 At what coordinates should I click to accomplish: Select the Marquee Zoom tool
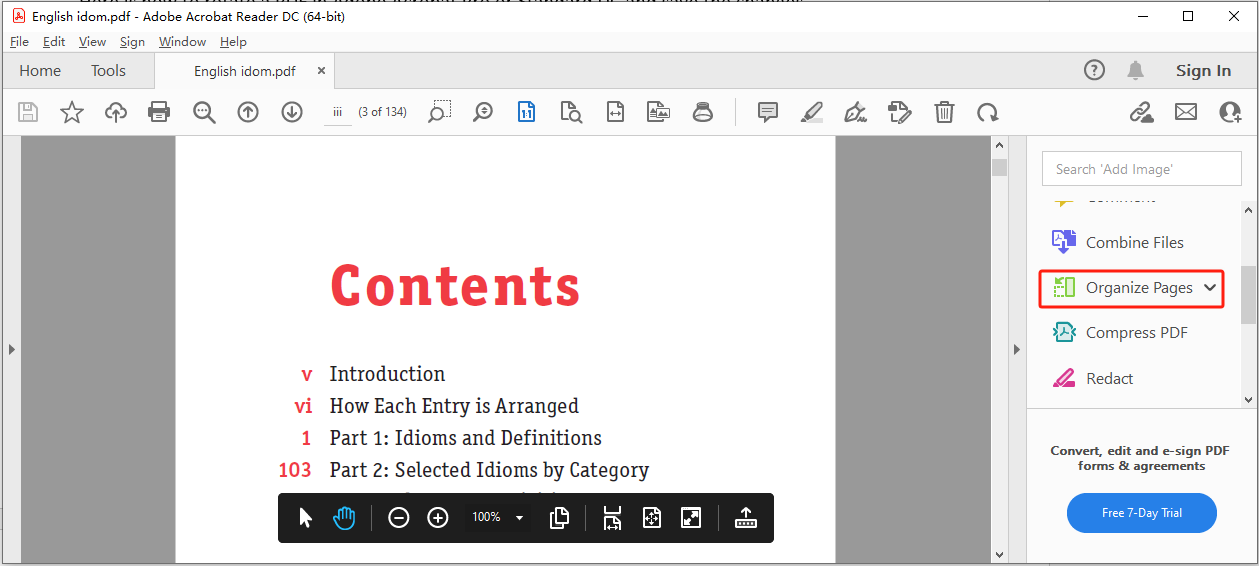tap(439, 112)
